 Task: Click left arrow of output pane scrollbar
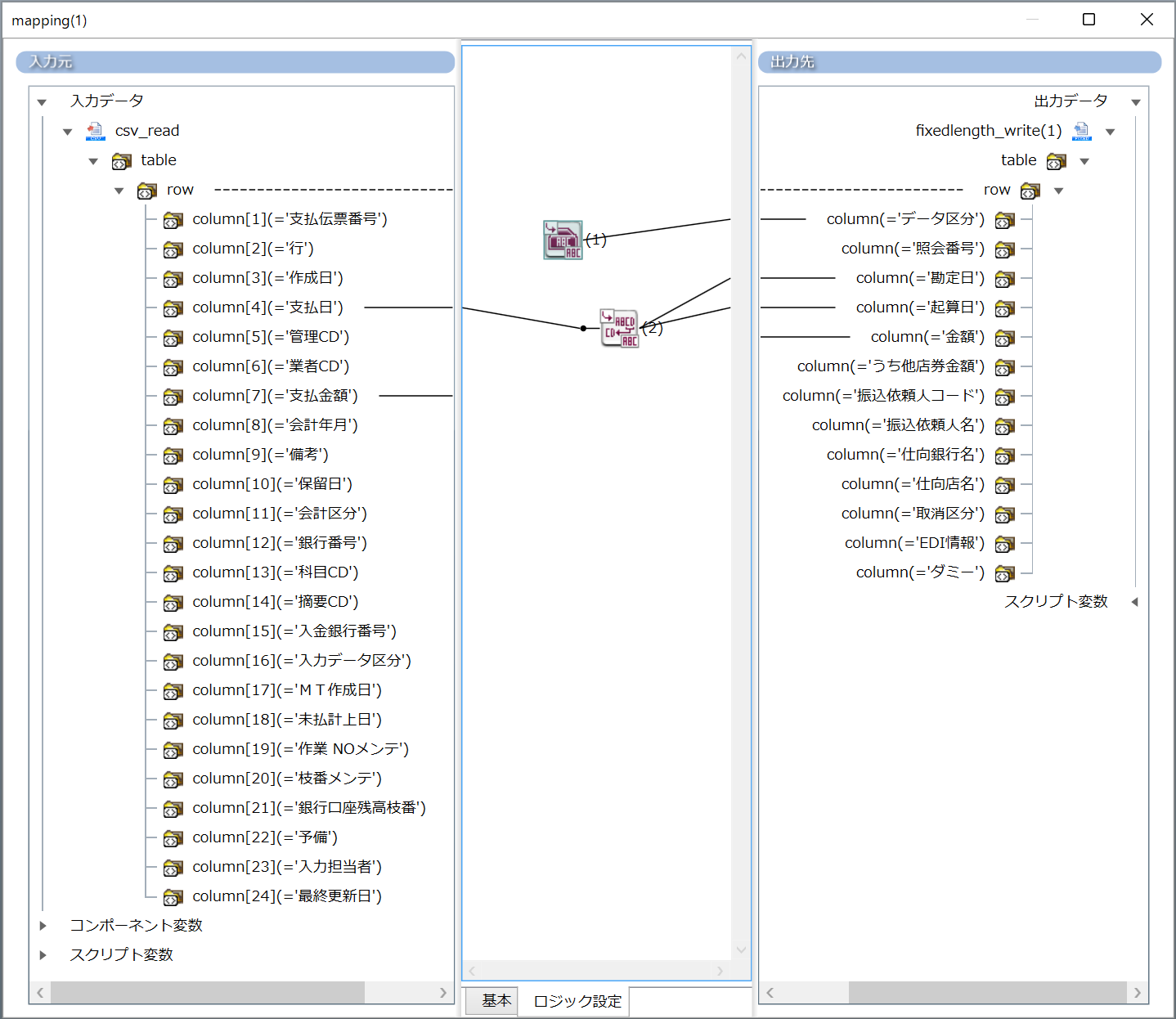click(x=770, y=992)
